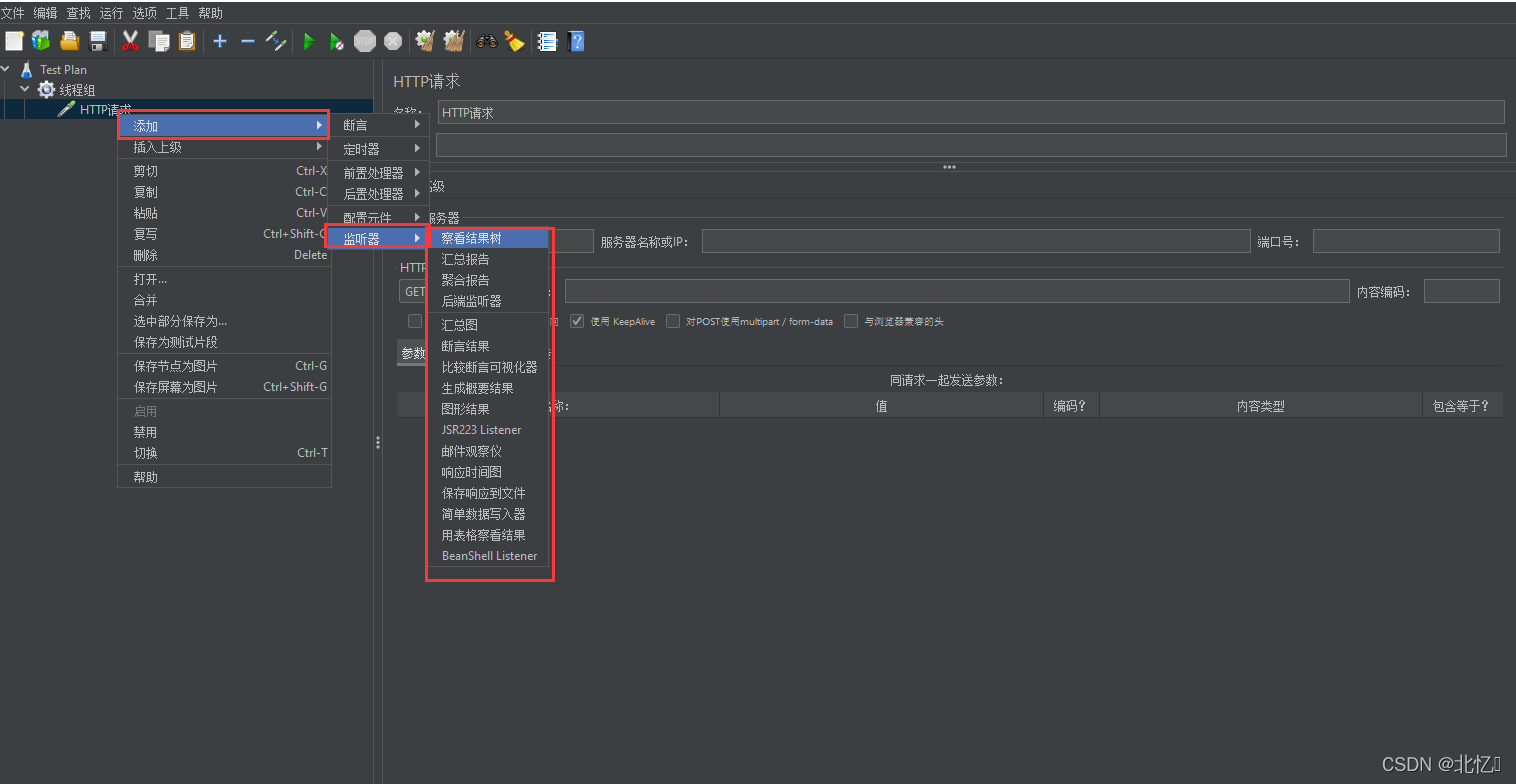Click the 内容编码 input field
This screenshot has width=1516, height=784.
(x=1461, y=291)
